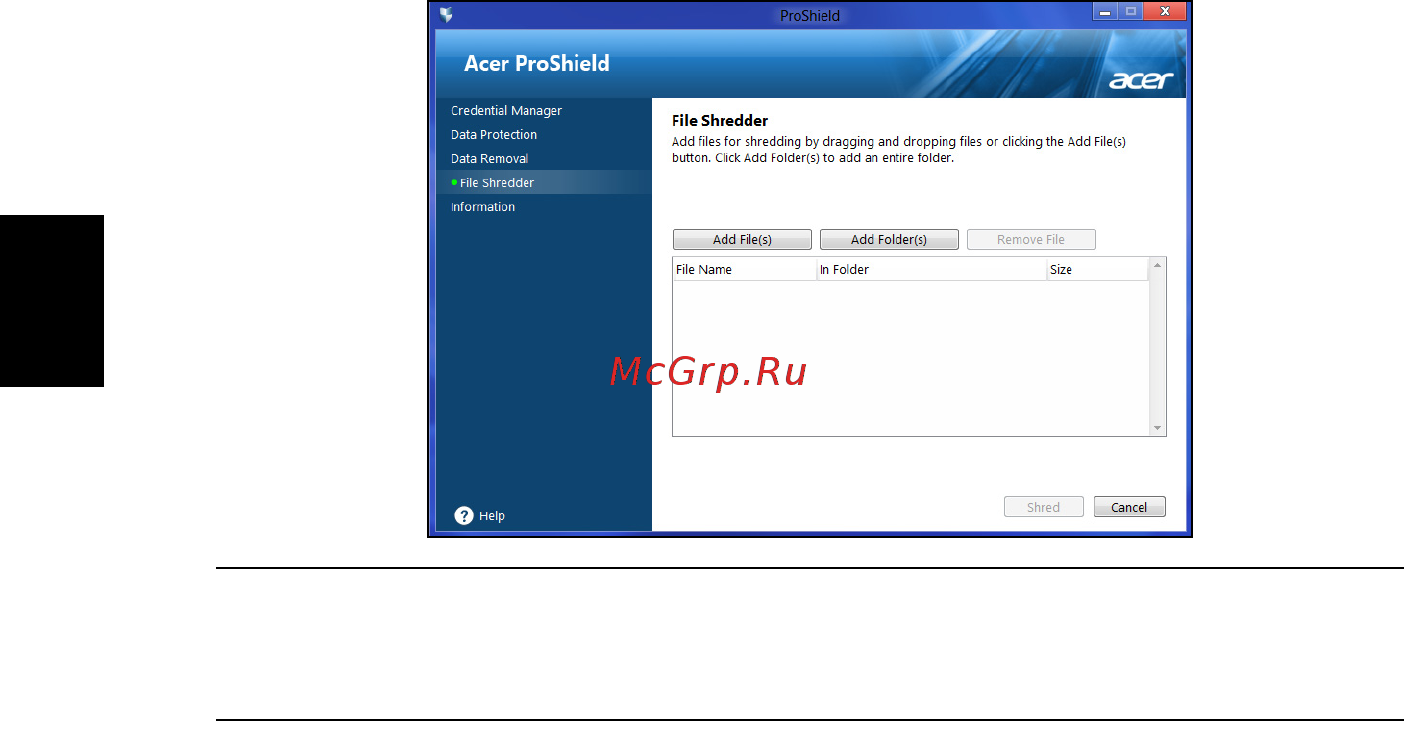Sort list by In Folder column
Viewport: 1404px width, 740px height.
pyautogui.click(x=931, y=270)
